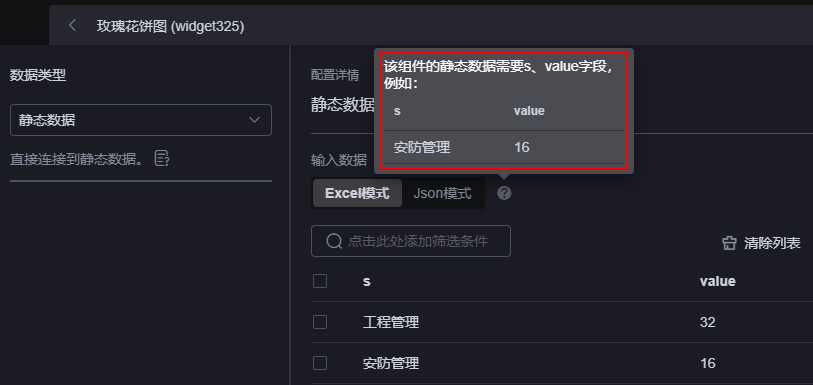This screenshot has height=385, width=813.
Task: Click the value column header
Action: click(718, 281)
